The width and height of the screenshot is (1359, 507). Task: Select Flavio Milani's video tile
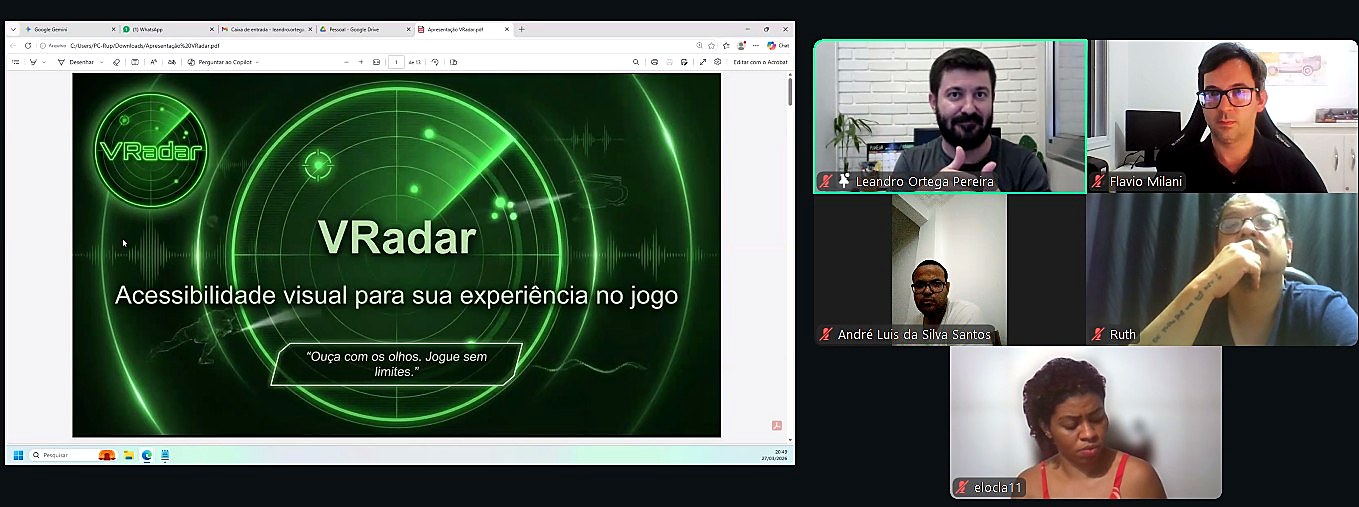tap(1222, 116)
